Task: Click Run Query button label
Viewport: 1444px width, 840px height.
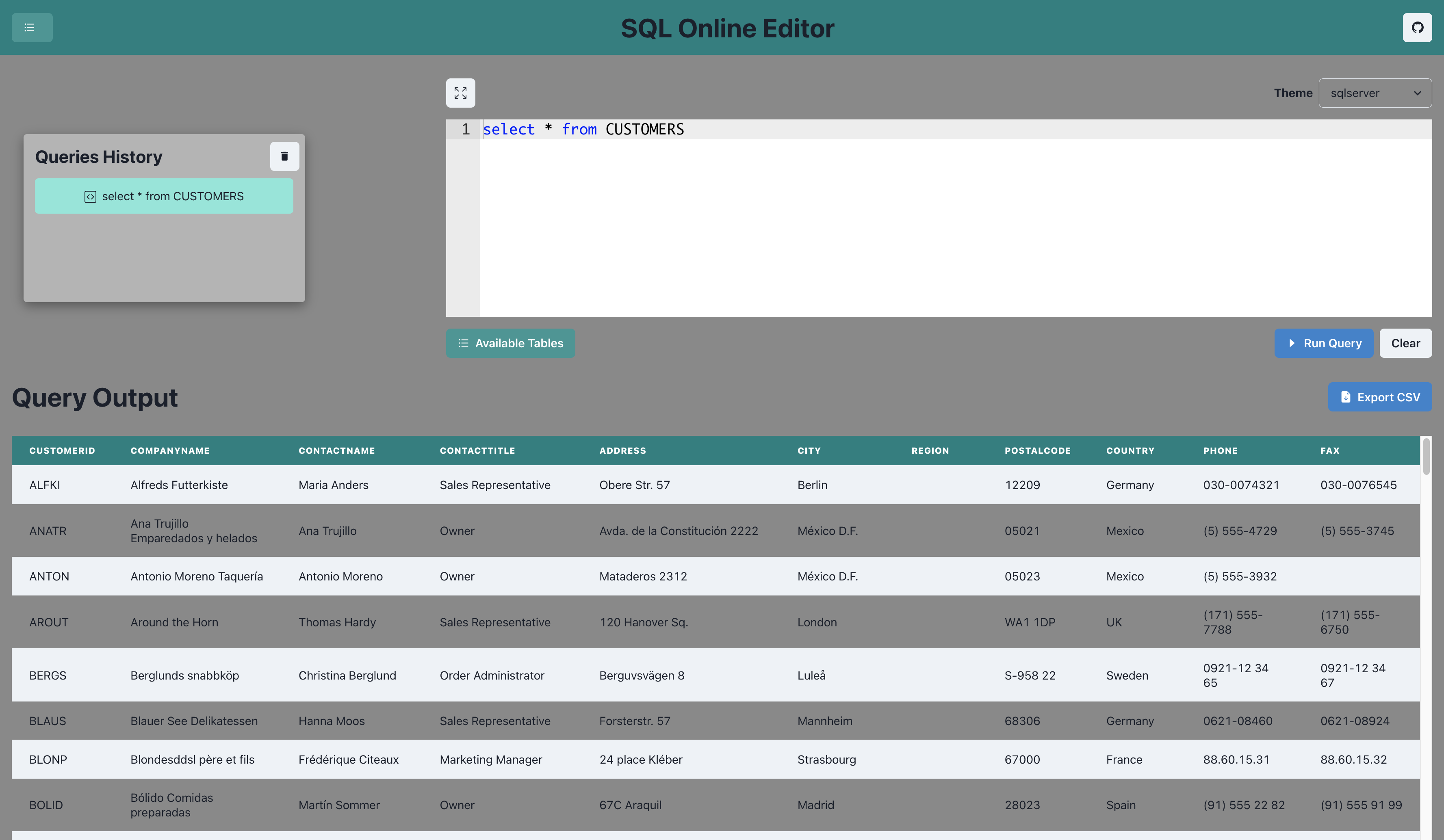Action: [x=1332, y=343]
